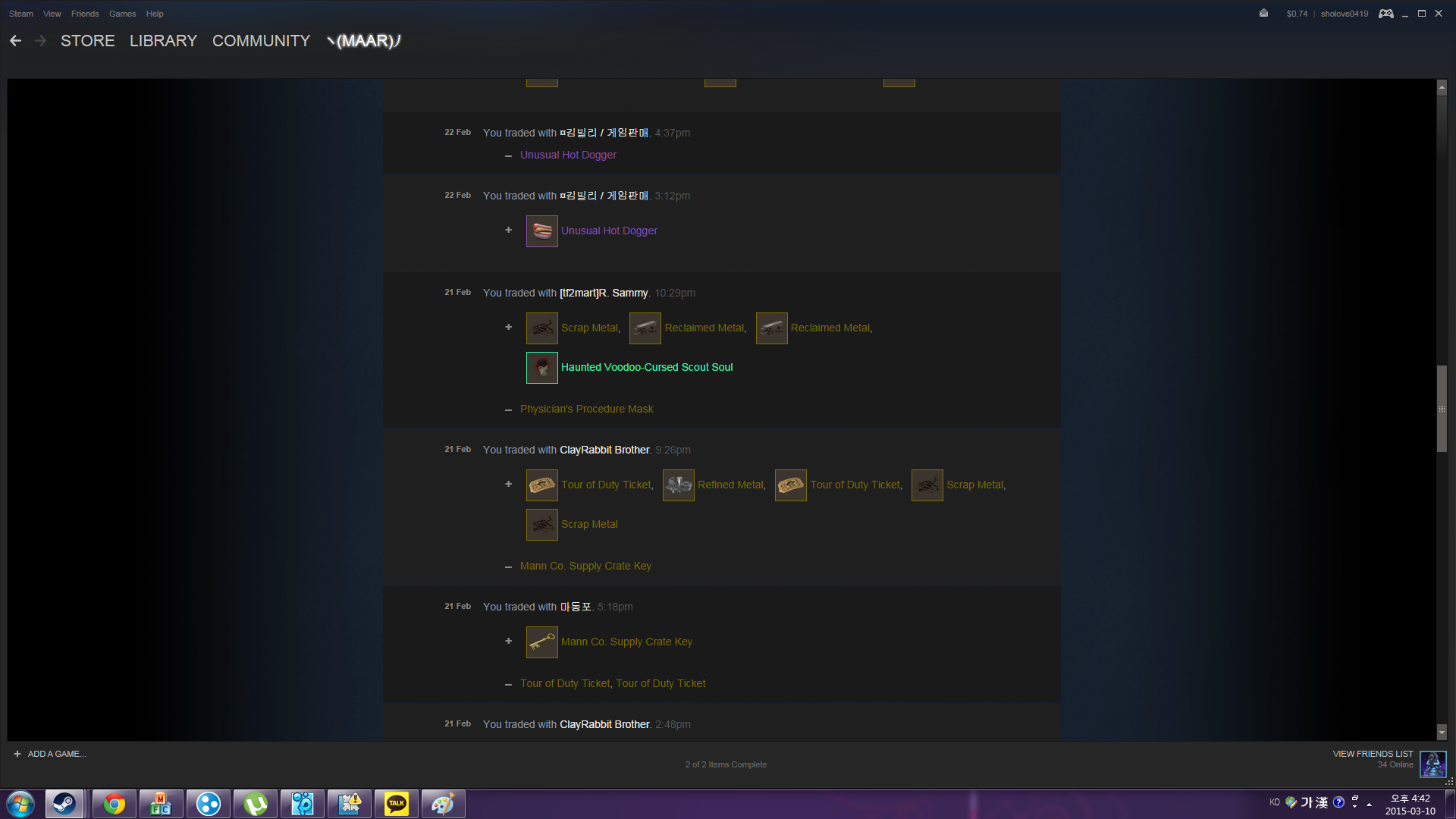This screenshot has height=819, width=1456.
Task: Click the back navigation arrow
Action: pos(15,41)
